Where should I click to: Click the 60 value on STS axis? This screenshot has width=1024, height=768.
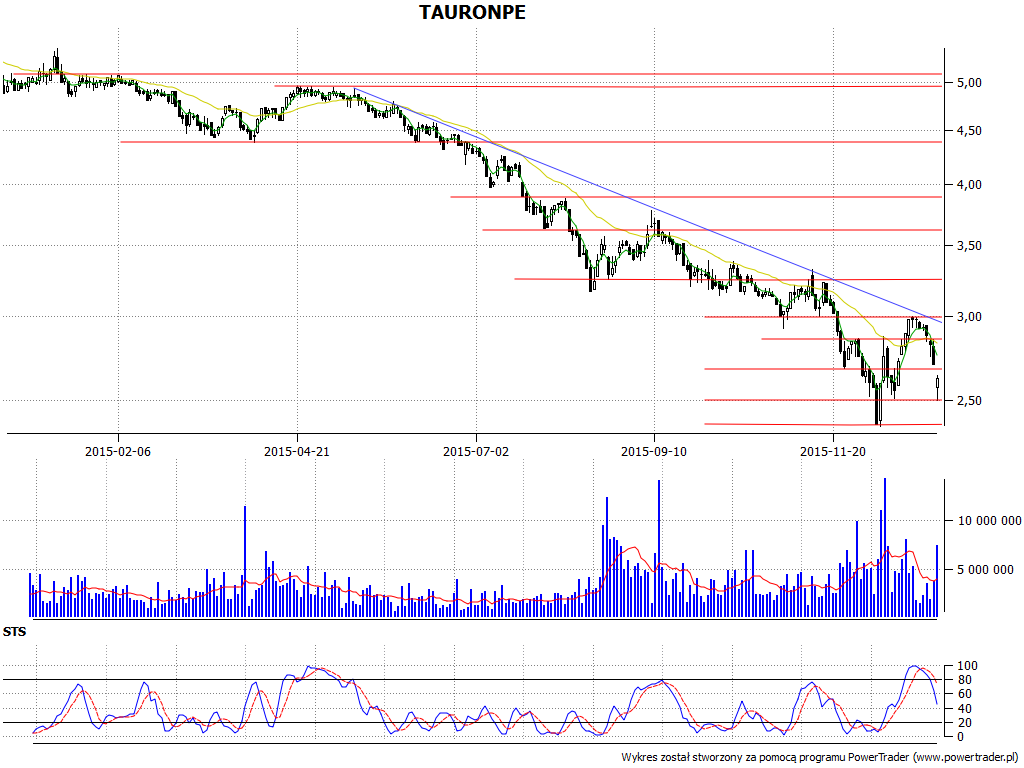point(964,694)
